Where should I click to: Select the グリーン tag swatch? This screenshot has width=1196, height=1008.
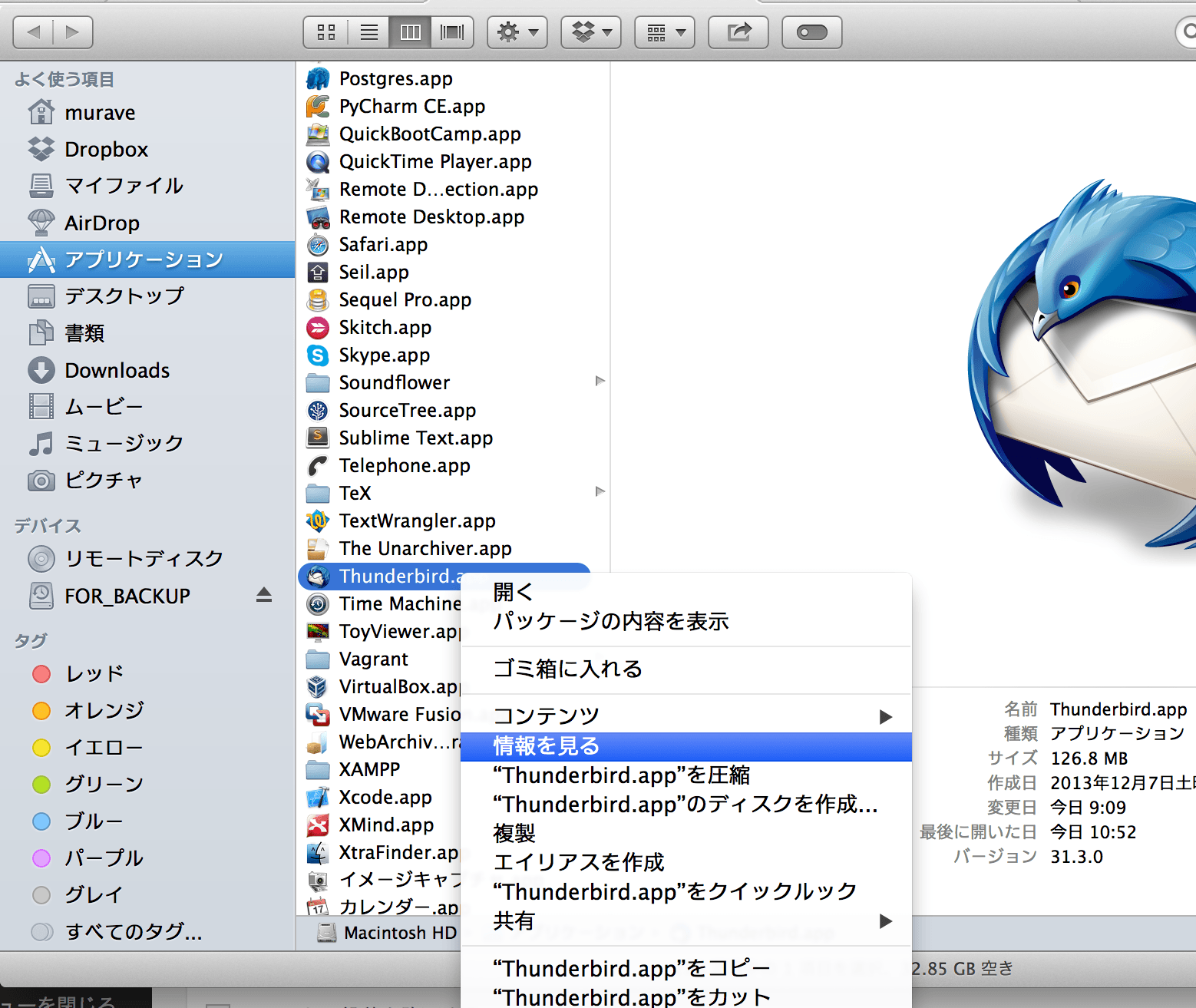(x=41, y=785)
